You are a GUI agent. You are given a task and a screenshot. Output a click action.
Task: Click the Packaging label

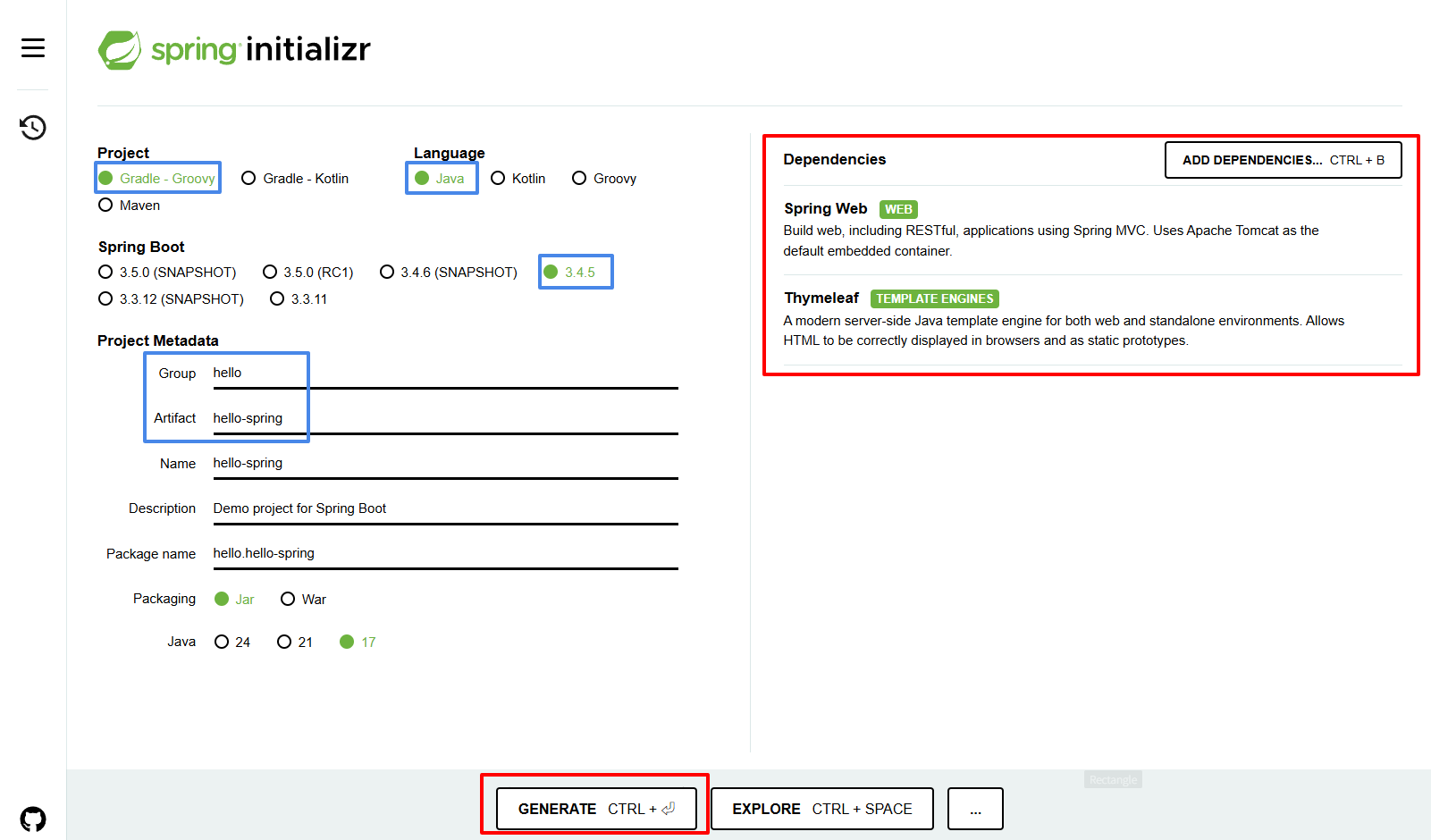click(x=164, y=599)
